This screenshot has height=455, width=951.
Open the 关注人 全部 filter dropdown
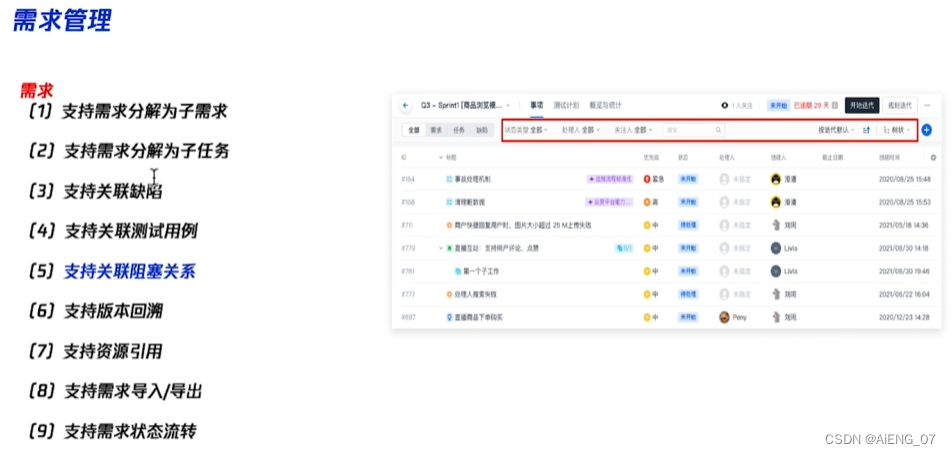[633, 130]
